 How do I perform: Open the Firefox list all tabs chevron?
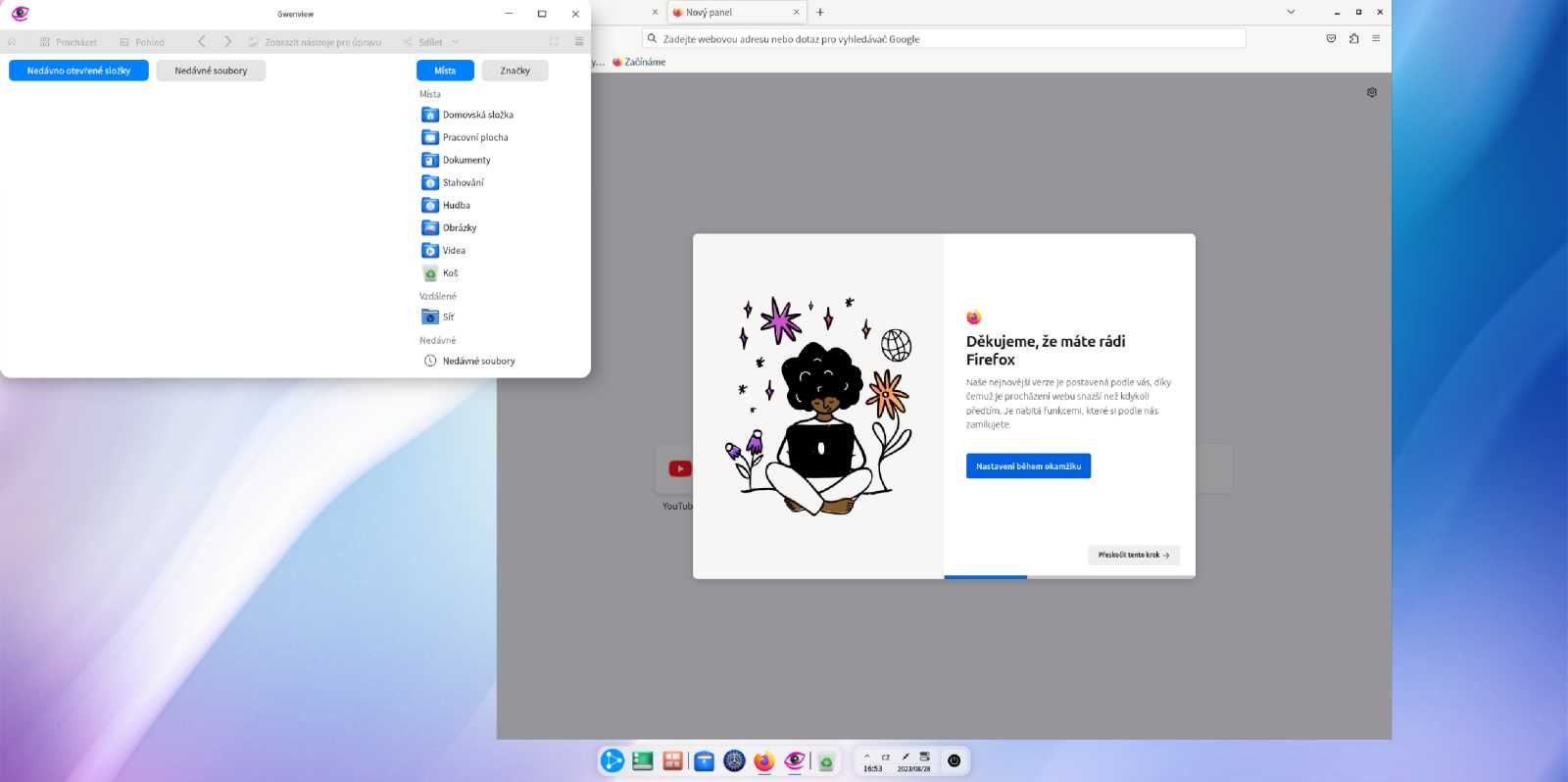point(1291,12)
